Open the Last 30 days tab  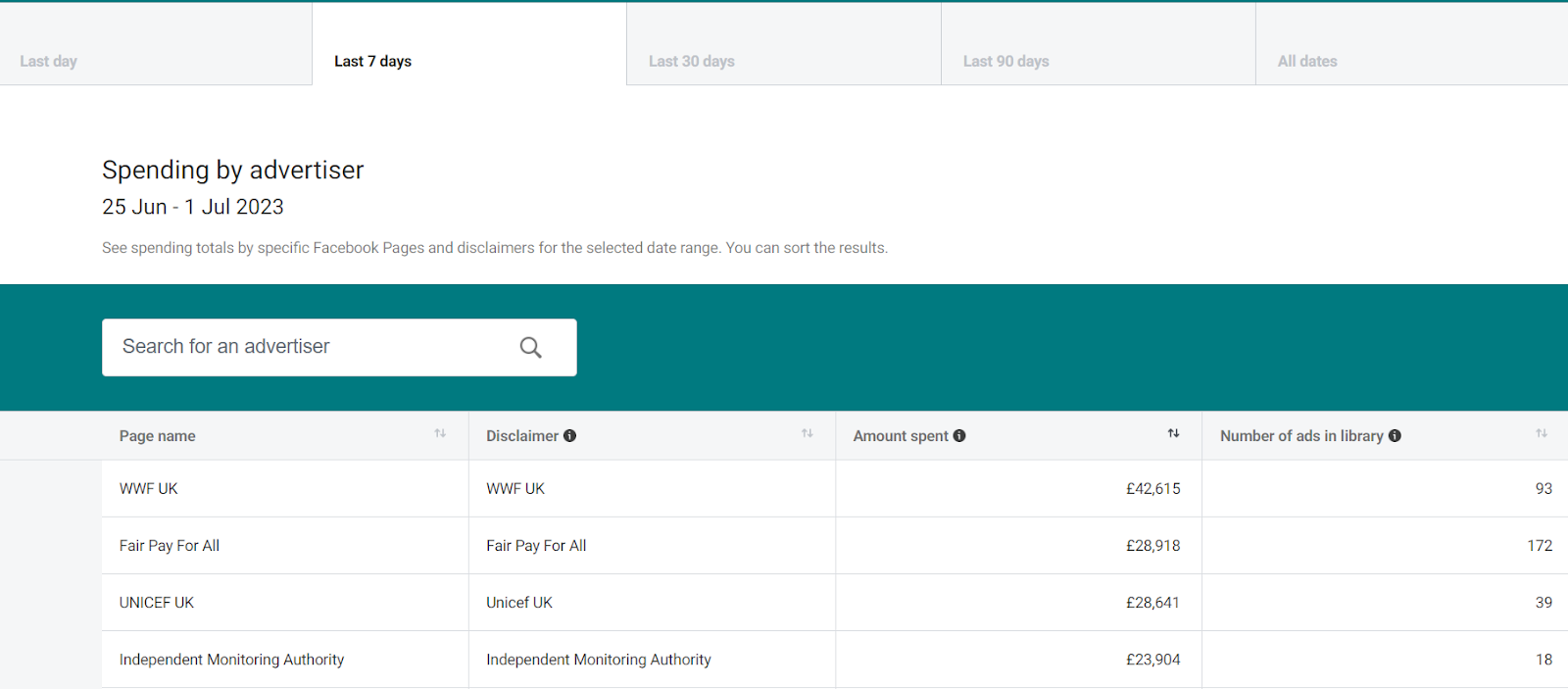click(x=784, y=44)
